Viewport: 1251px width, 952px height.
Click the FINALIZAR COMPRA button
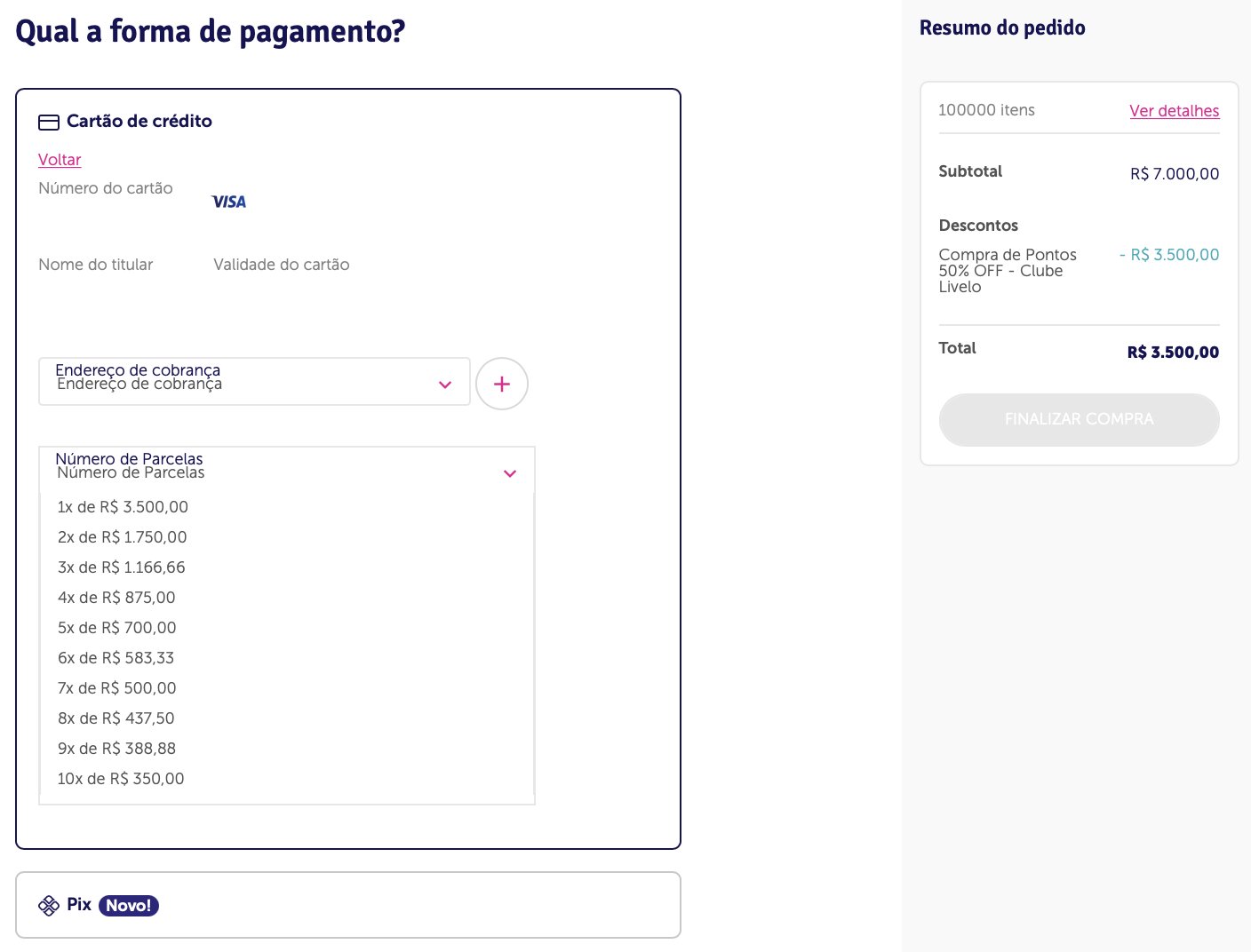[x=1079, y=419]
